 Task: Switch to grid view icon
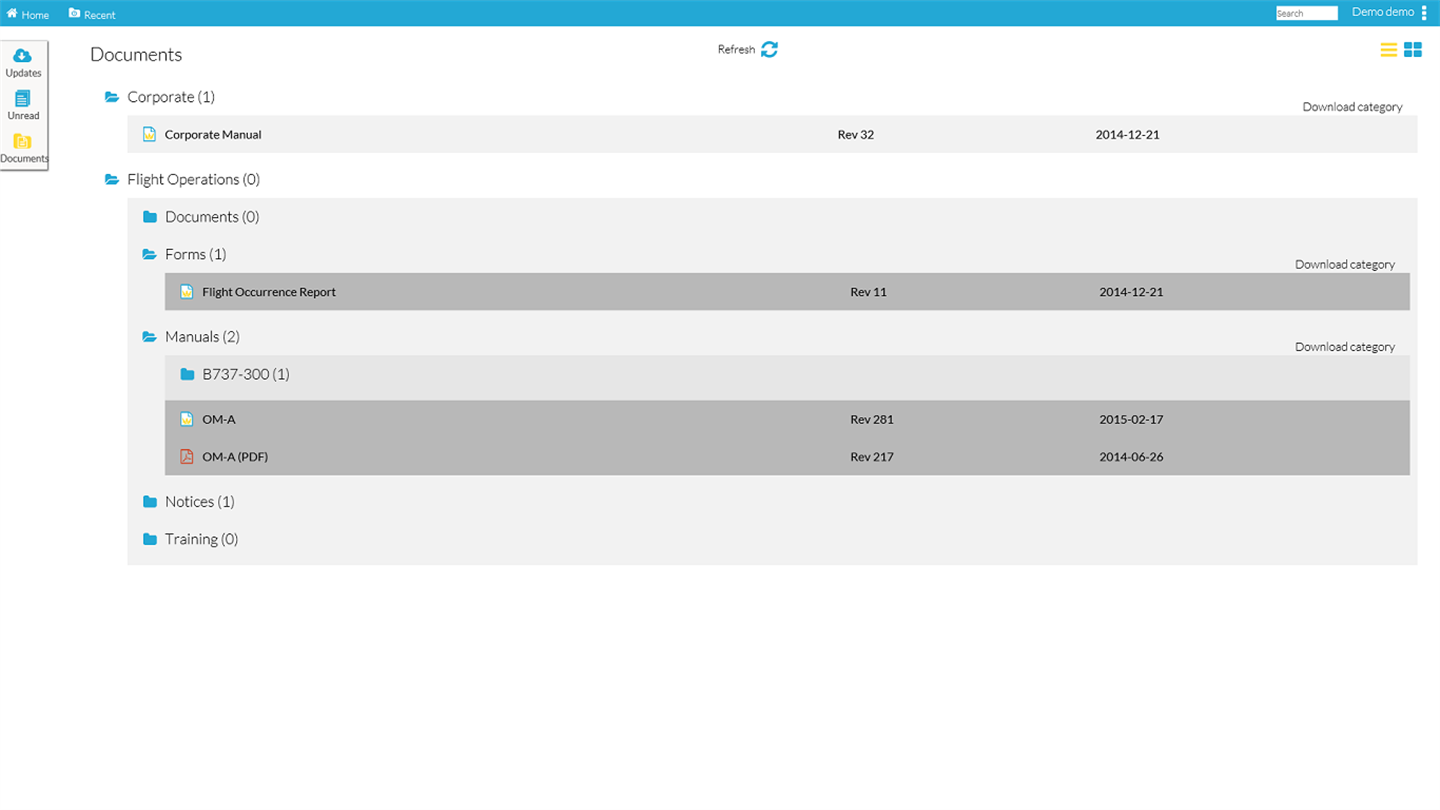pyautogui.click(x=1413, y=50)
